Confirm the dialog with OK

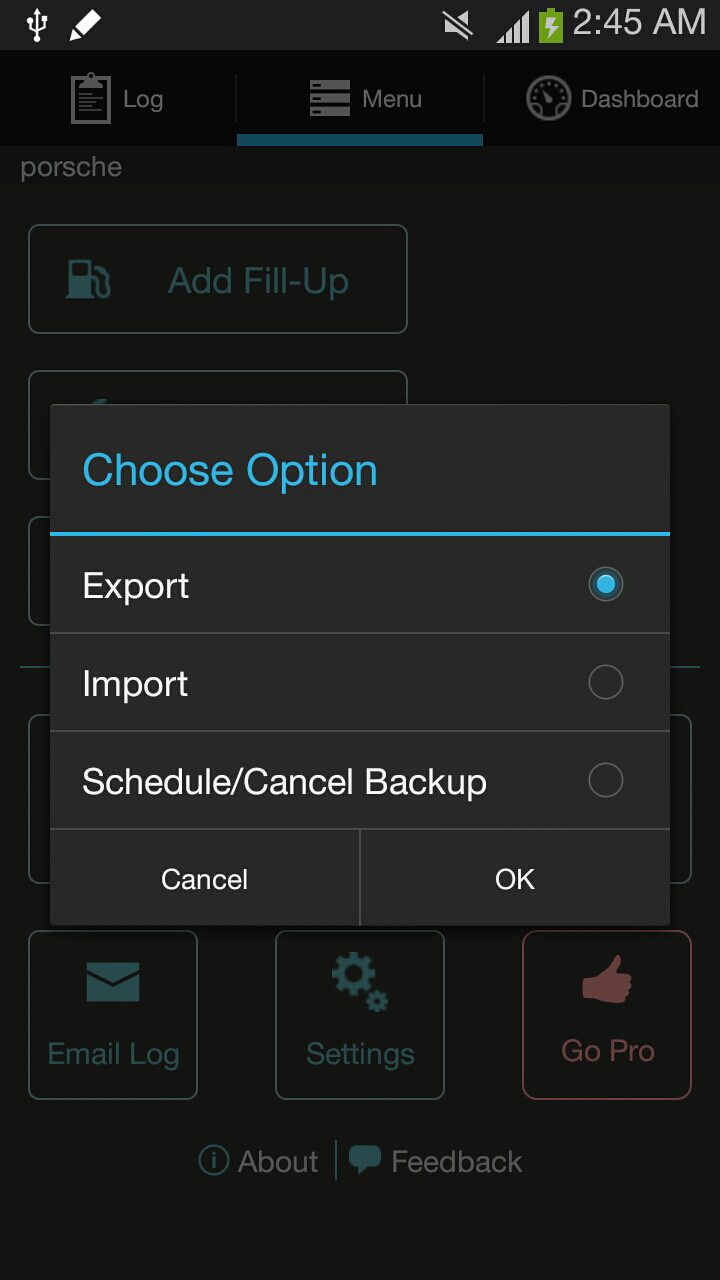click(514, 878)
